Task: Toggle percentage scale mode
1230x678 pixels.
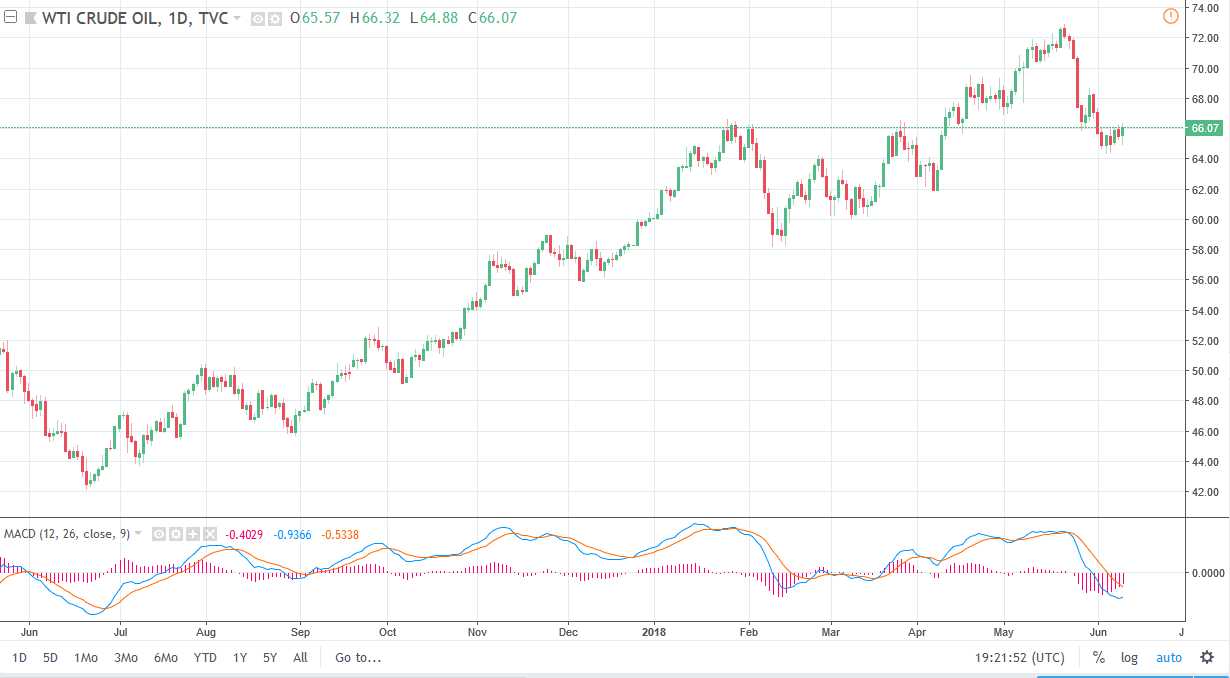Action: [1098, 658]
